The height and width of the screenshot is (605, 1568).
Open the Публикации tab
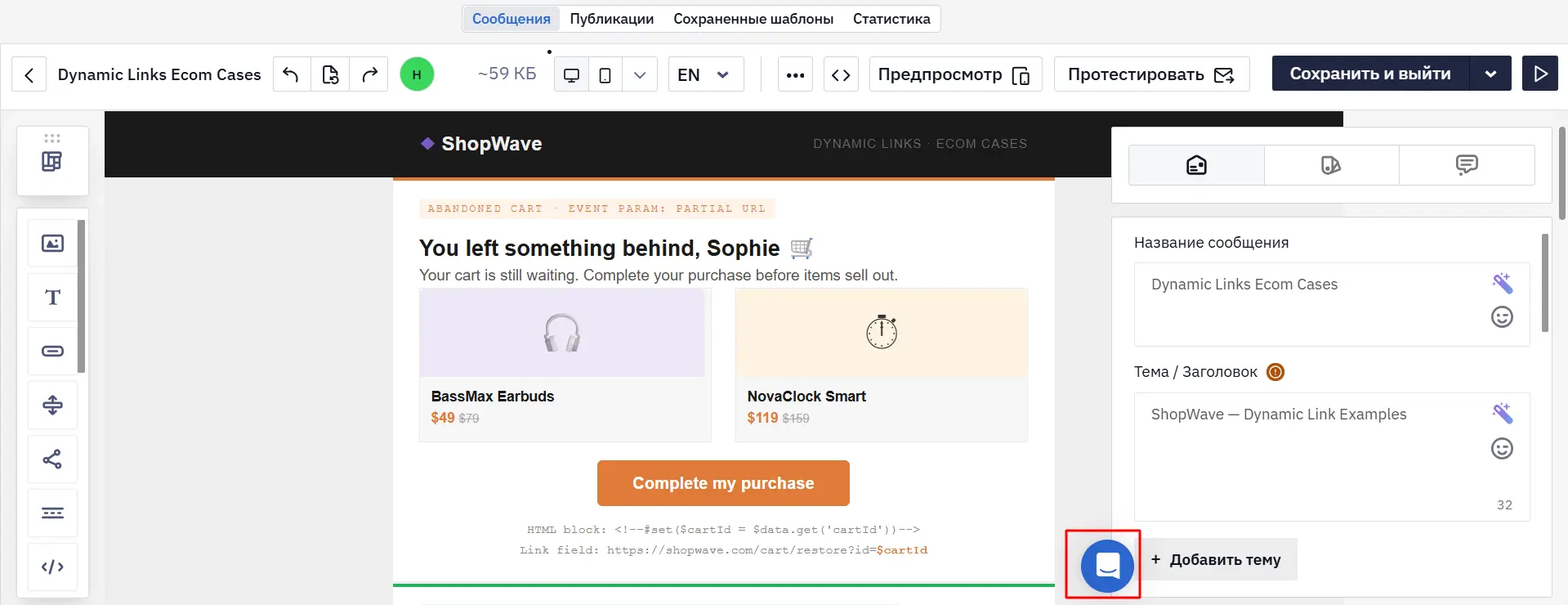611,19
